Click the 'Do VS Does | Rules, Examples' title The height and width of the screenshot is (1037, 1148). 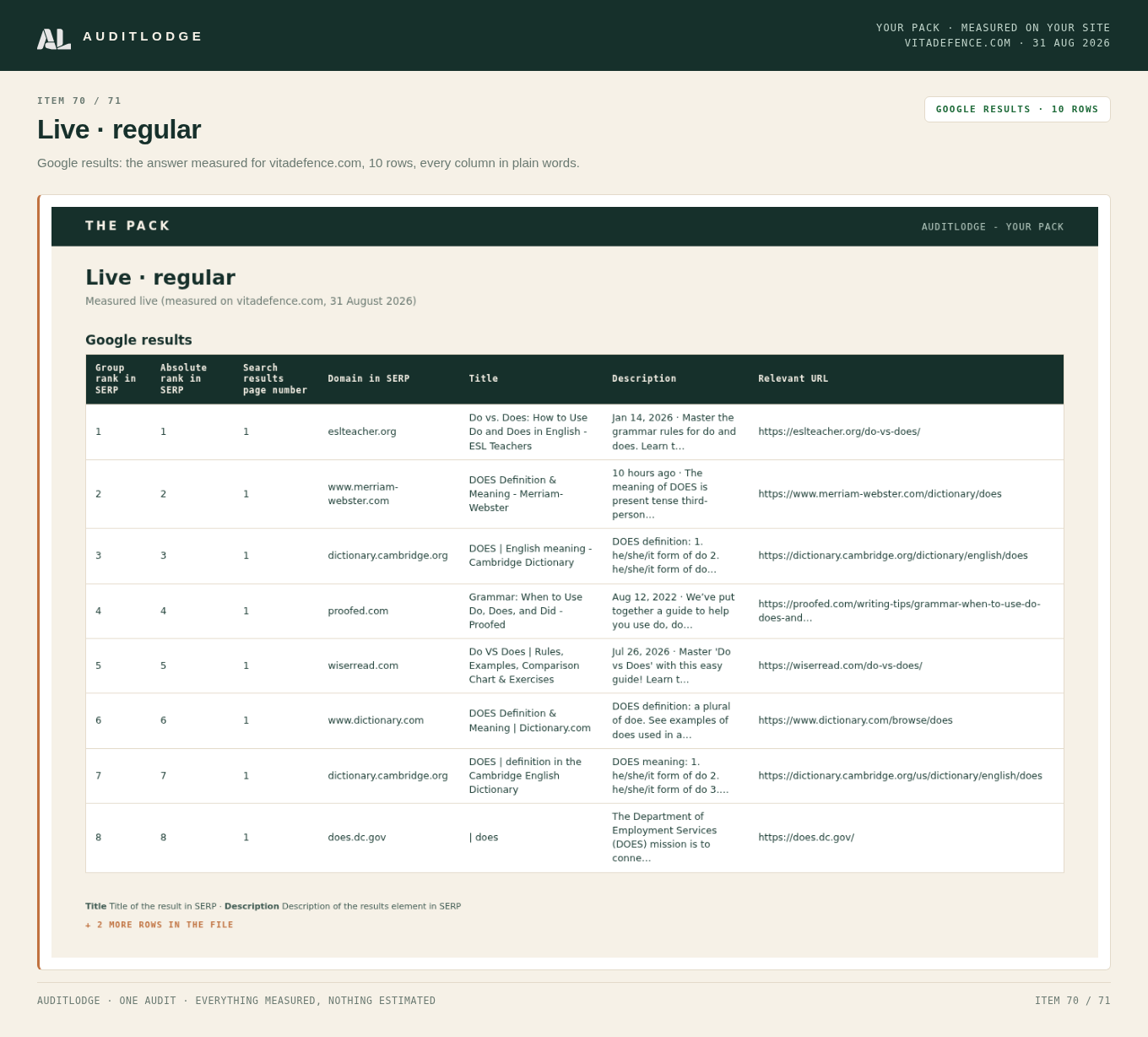click(524, 665)
